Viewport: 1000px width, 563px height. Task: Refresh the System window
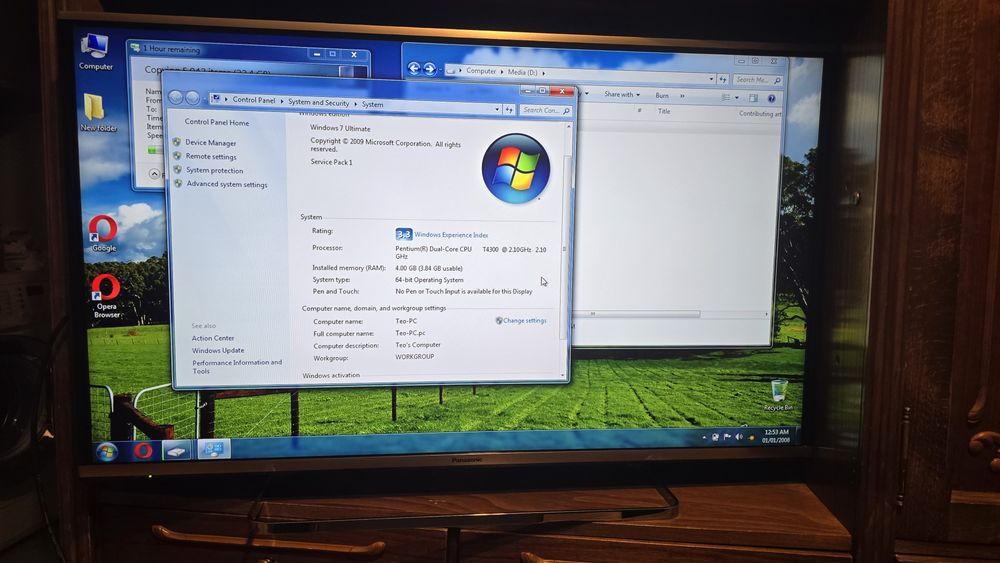point(510,110)
